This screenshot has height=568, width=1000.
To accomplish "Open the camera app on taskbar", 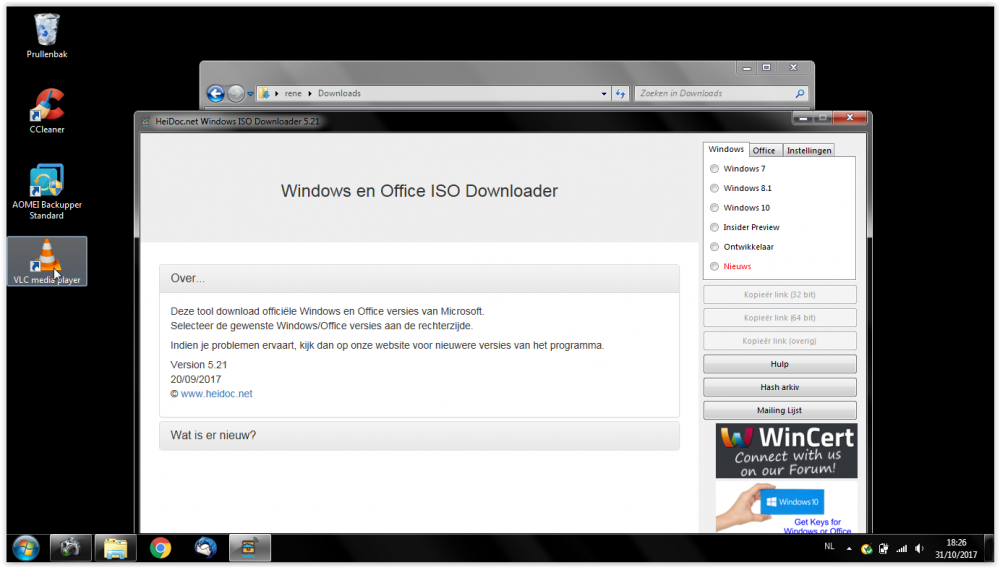I will pyautogui.click(x=70, y=548).
